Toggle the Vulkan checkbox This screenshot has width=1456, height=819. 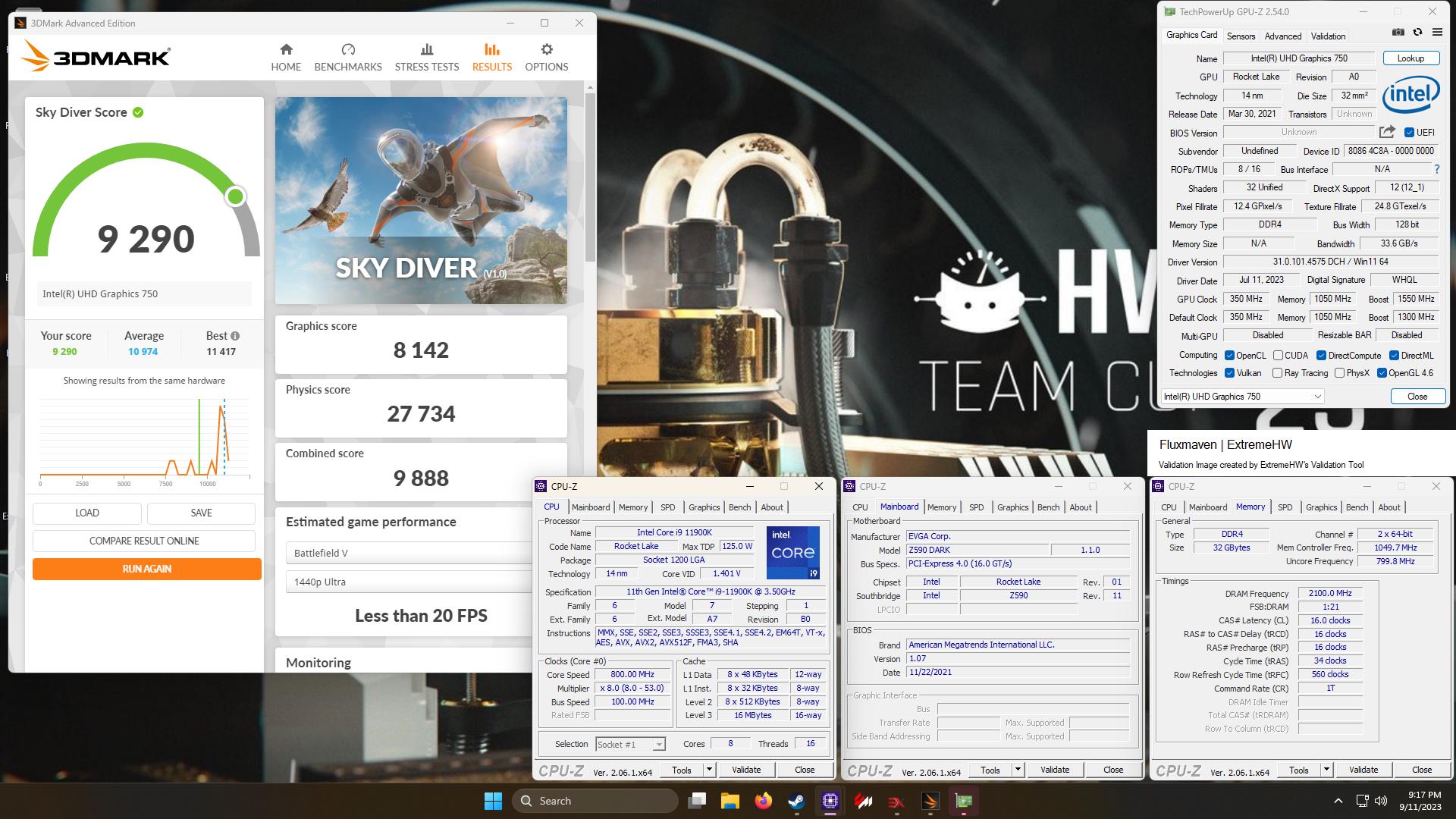tap(1229, 373)
